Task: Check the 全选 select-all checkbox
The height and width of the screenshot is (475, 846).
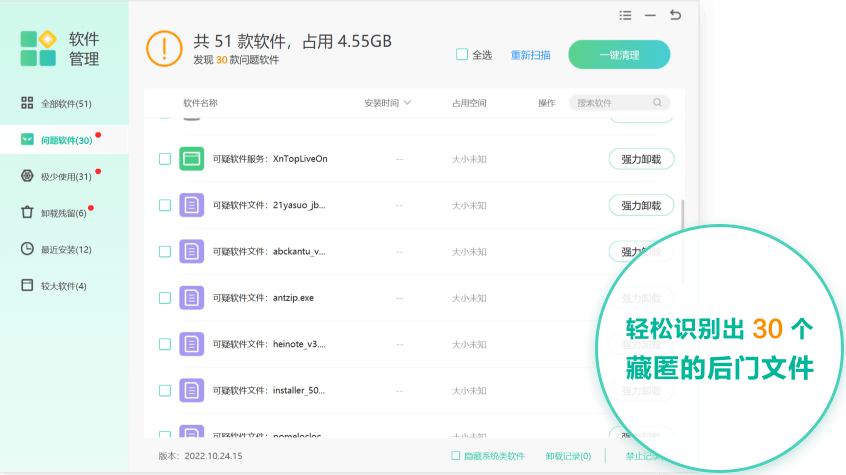Action: click(462, 55)
